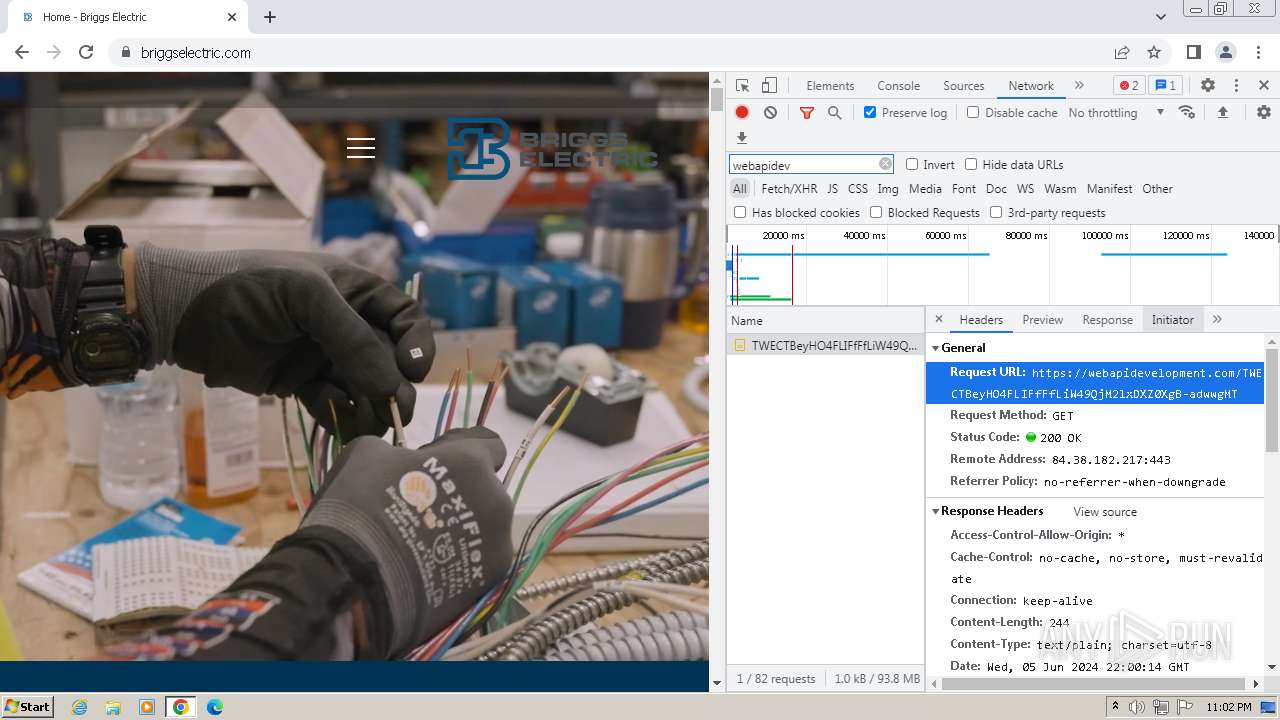Viewport: 1280px width, 720px height.
Task: Filter requests by Doc type
Action: 996,189
